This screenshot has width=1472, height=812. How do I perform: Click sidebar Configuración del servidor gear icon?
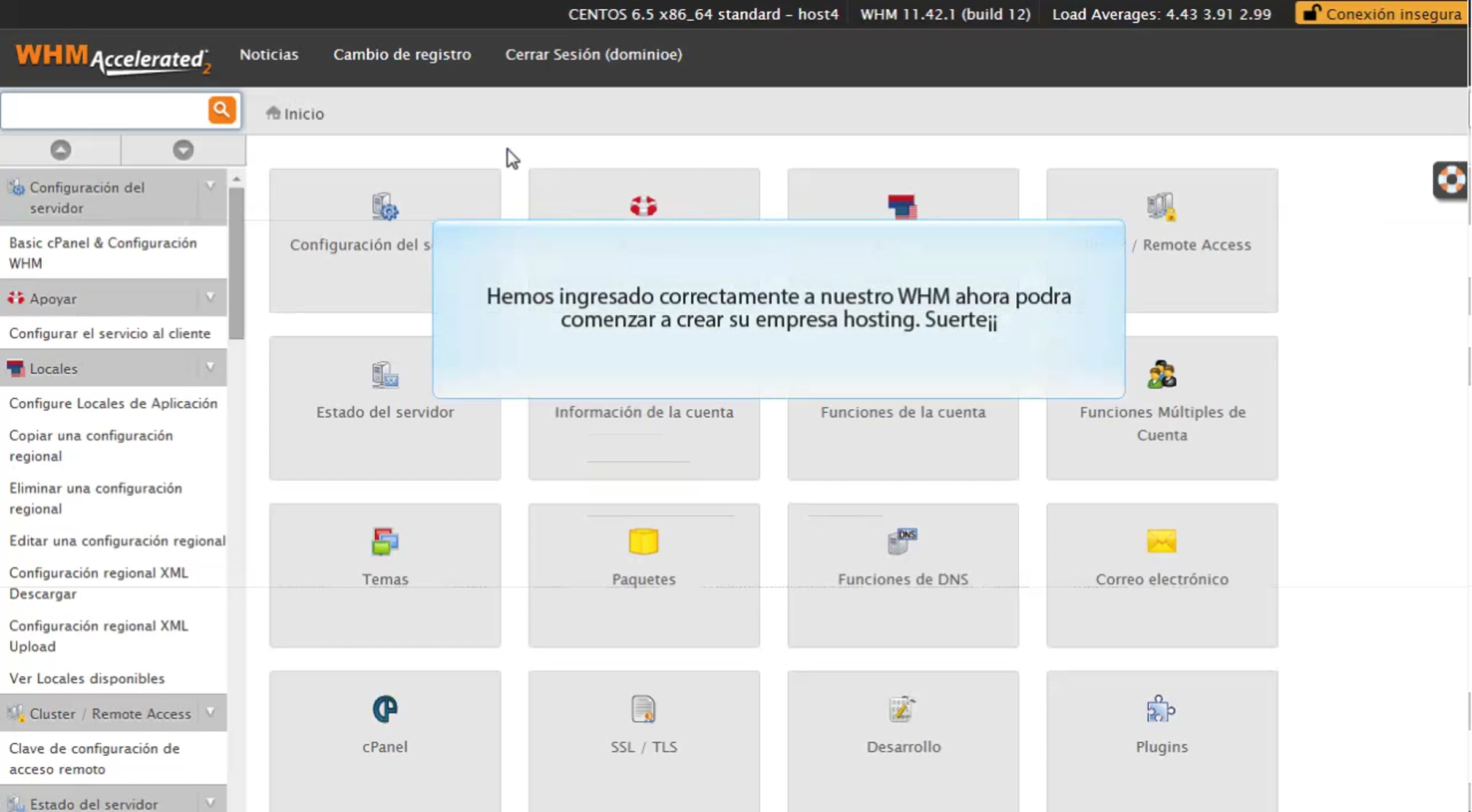(17, 187)
